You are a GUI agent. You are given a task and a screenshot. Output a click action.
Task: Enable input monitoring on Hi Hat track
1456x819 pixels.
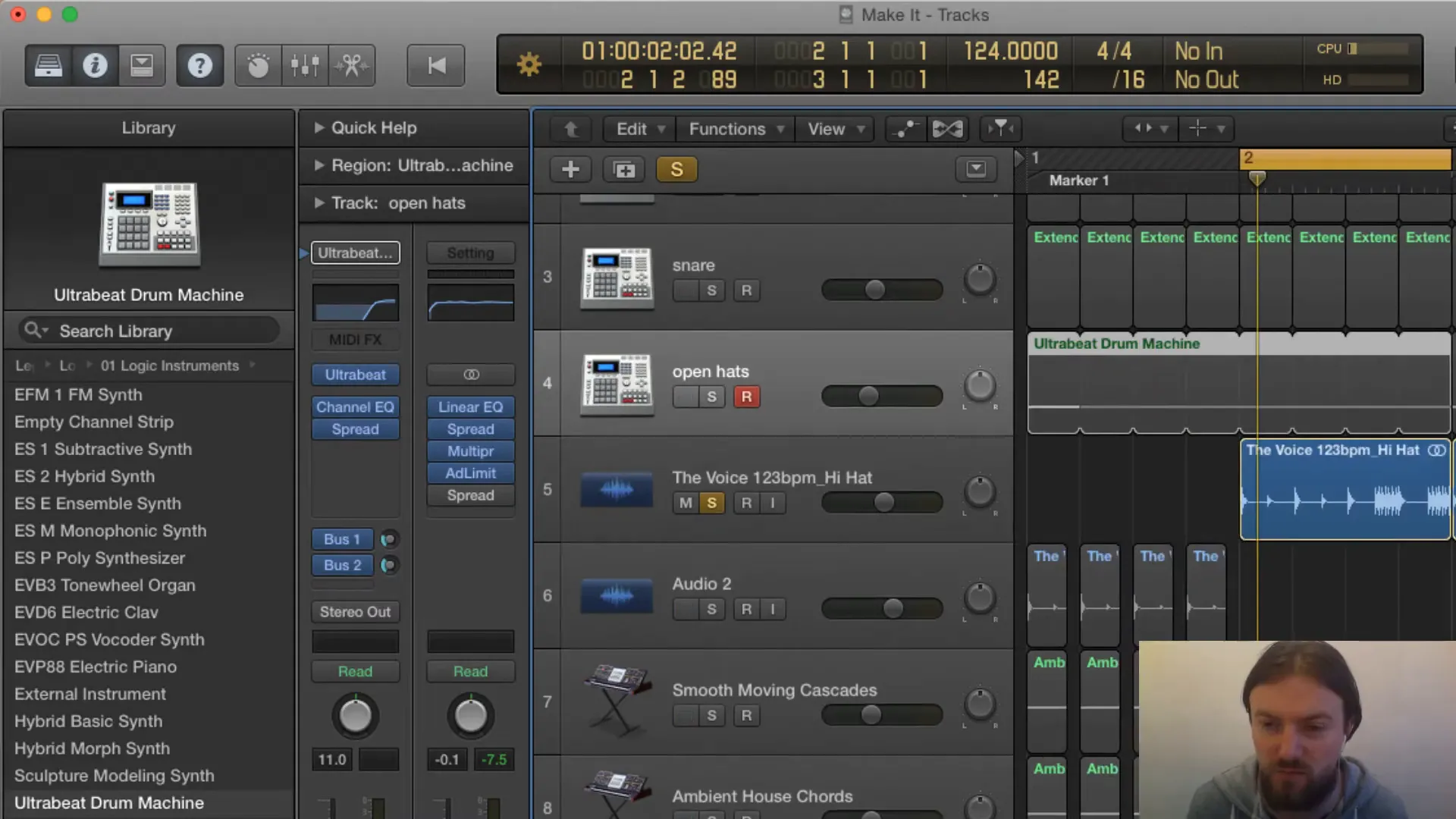(x=773, y=503)
